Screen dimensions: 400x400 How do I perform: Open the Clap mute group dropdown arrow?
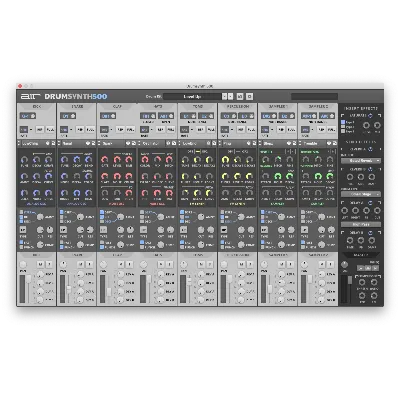pyautogui.click(x=112, y=129)
